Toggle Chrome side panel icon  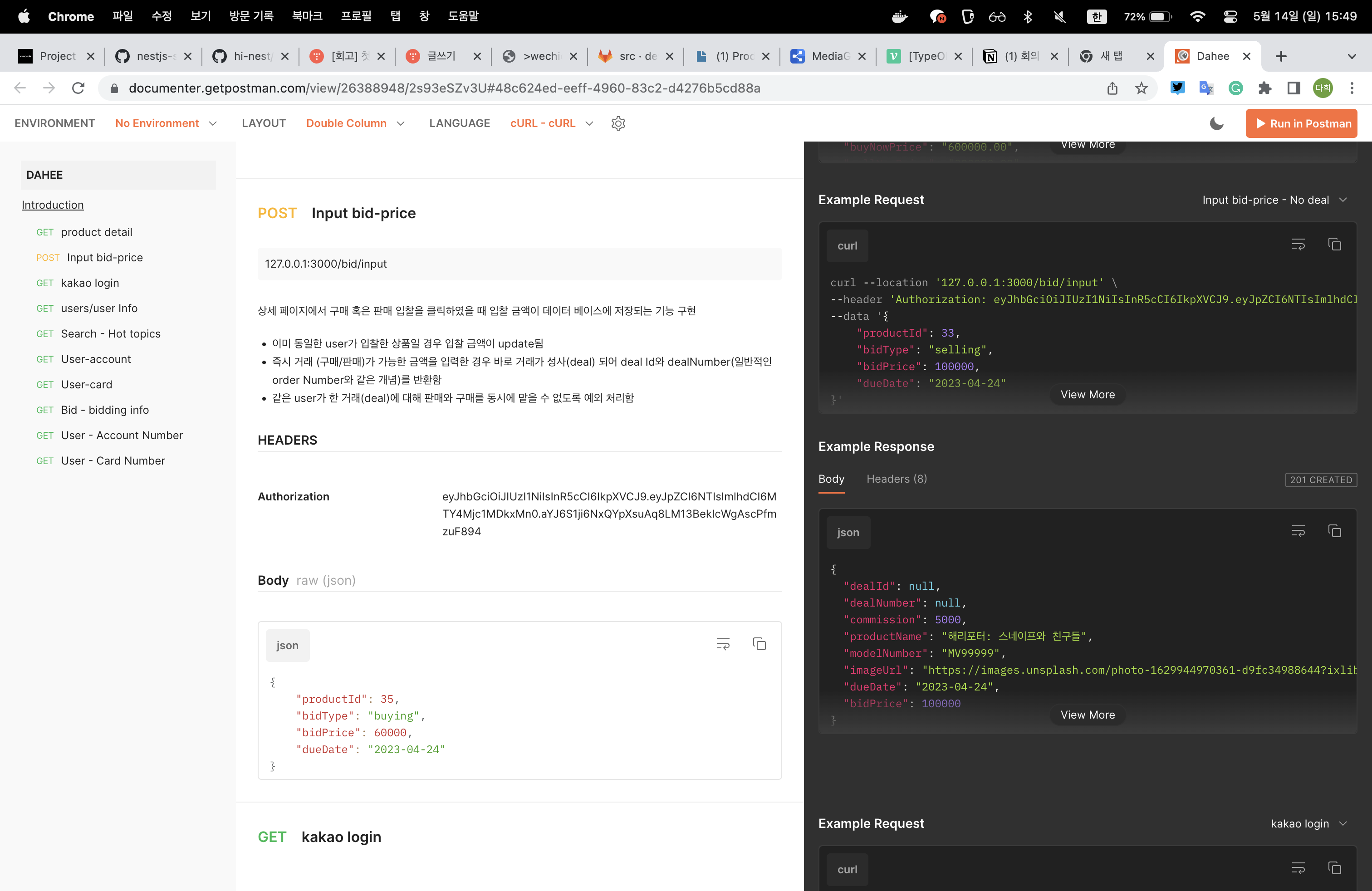pyautogui.click(x=1293, y=88)
